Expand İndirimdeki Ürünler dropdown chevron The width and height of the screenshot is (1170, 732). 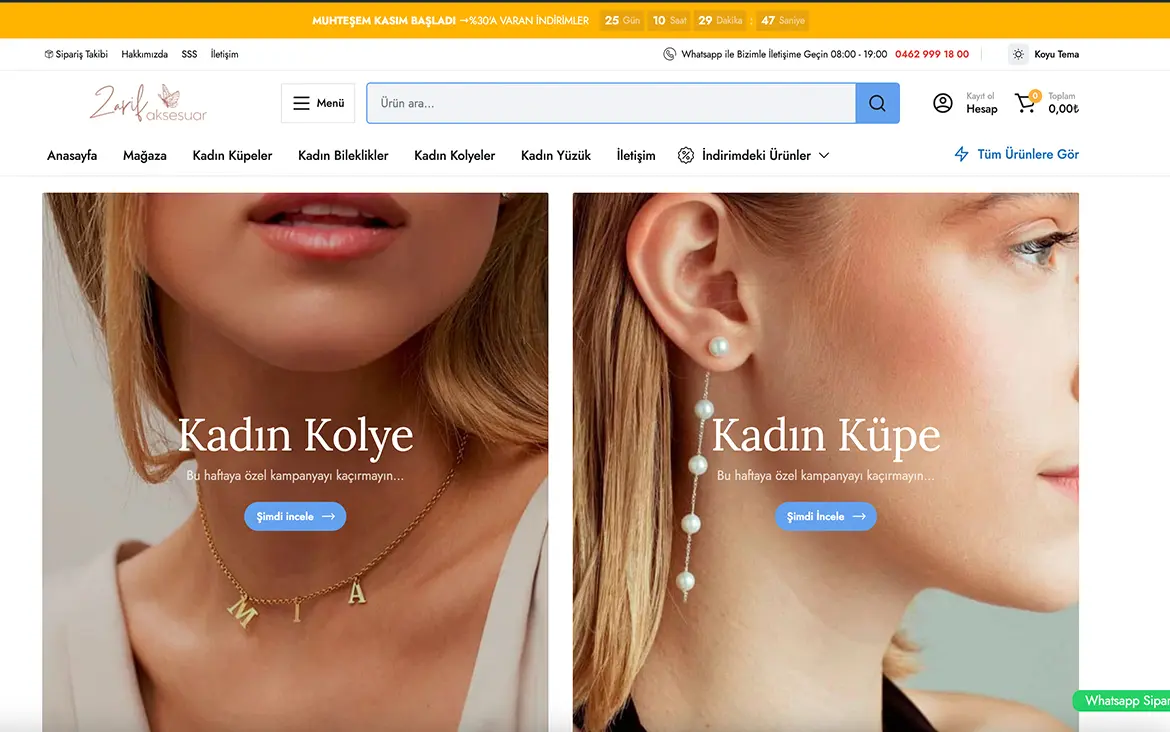824,155
